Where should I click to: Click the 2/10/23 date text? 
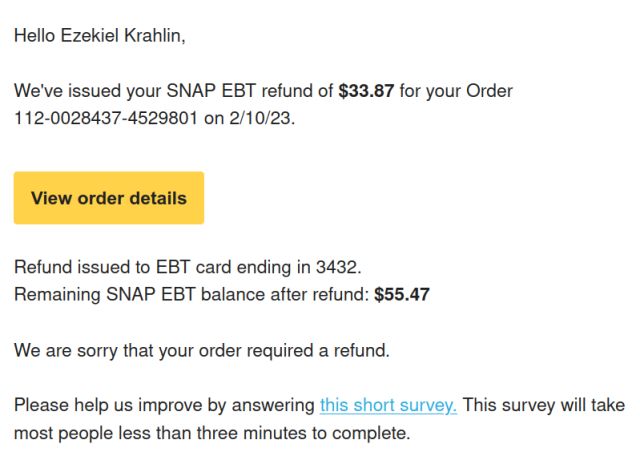[262, 118]
